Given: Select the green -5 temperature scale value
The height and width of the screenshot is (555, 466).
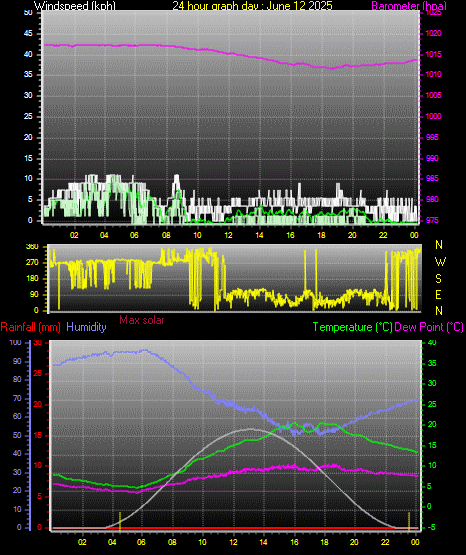Looking at the screenshot, I should (431, 527).
